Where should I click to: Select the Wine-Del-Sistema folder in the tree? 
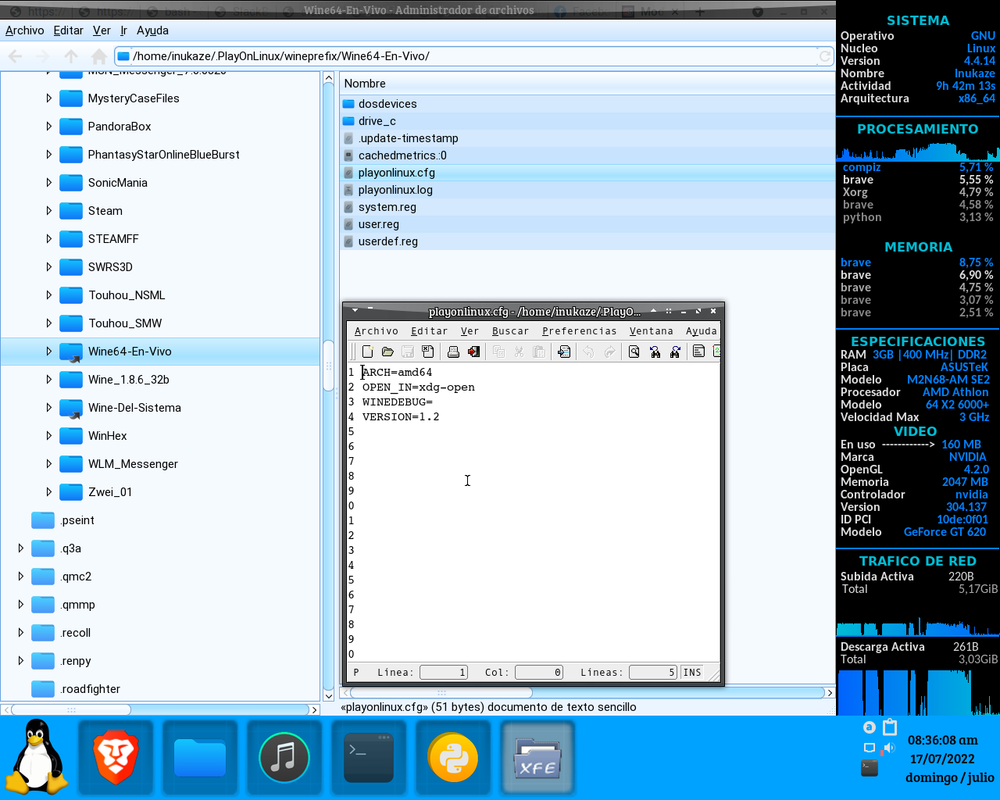134,408
